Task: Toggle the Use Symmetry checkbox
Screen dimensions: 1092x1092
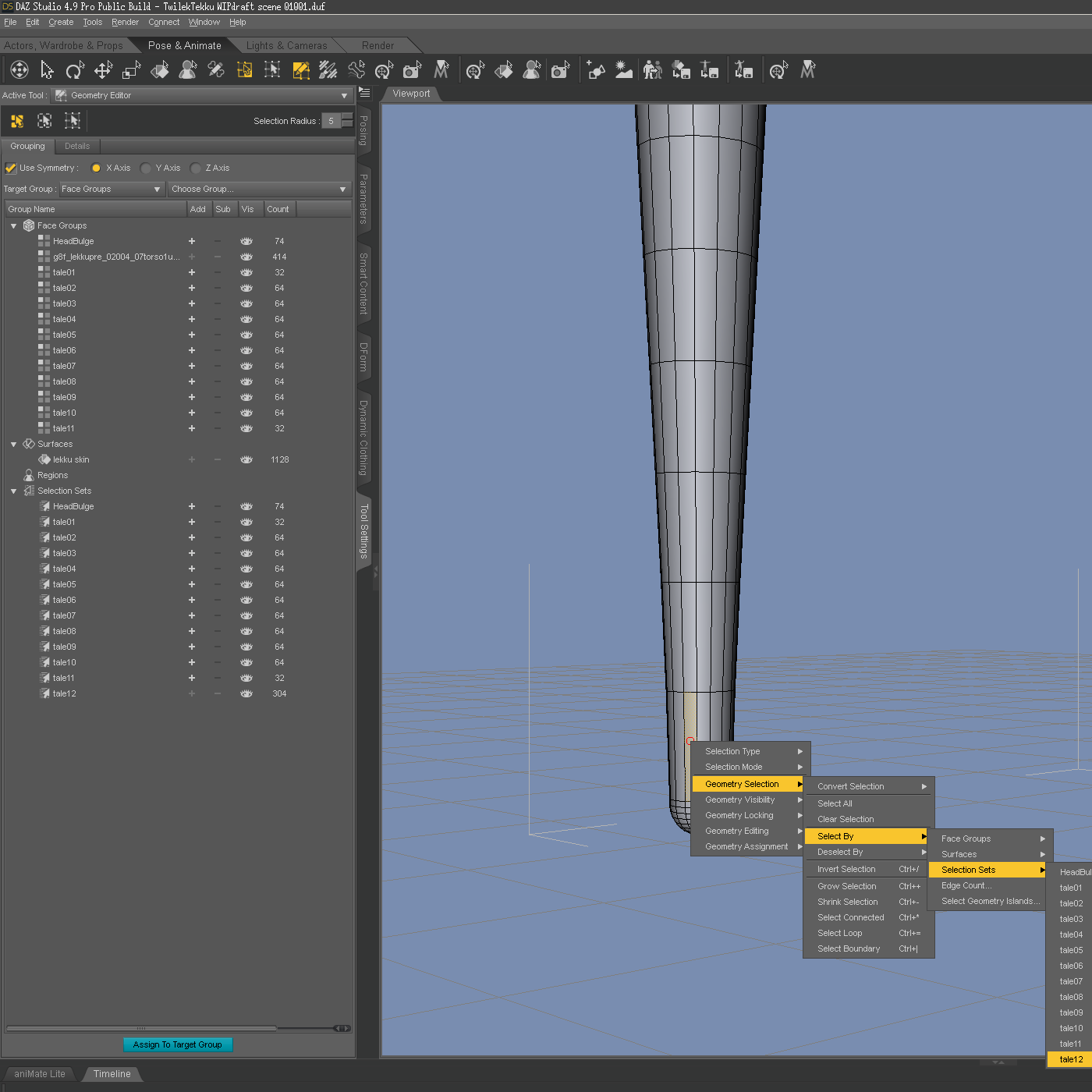Action: pyautogui.click(x=11, y=168)
